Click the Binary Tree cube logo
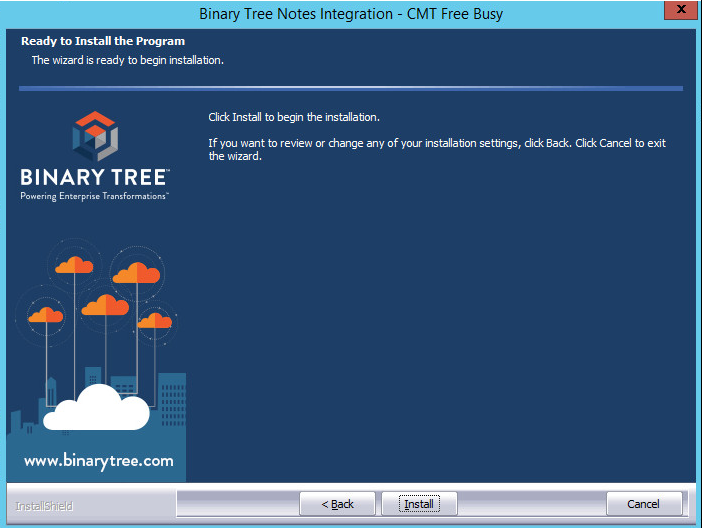702x528 pixels. [x=95, y=136]
